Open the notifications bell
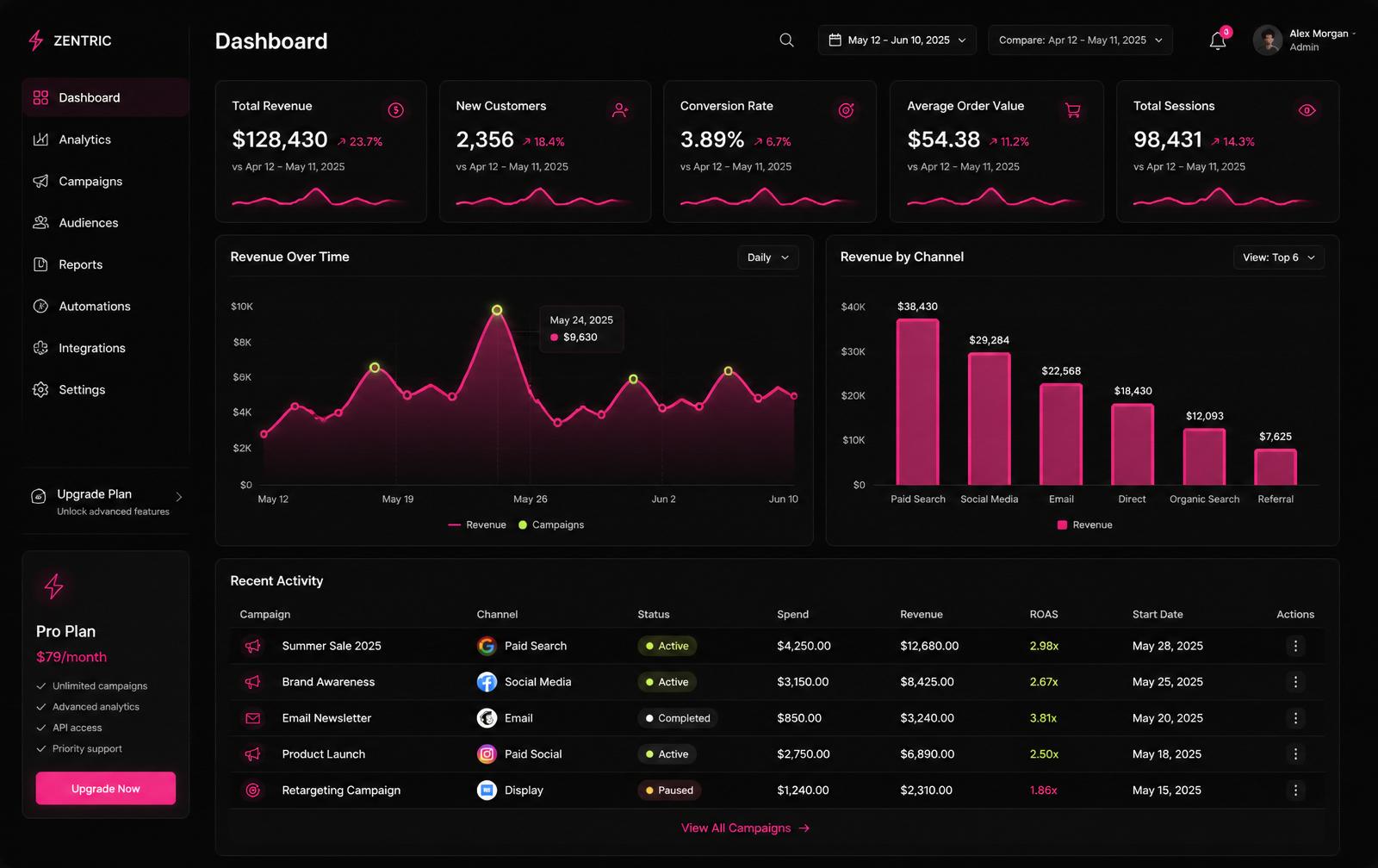The height and width of the screenshot is (868, 1378). (1218, 40)
